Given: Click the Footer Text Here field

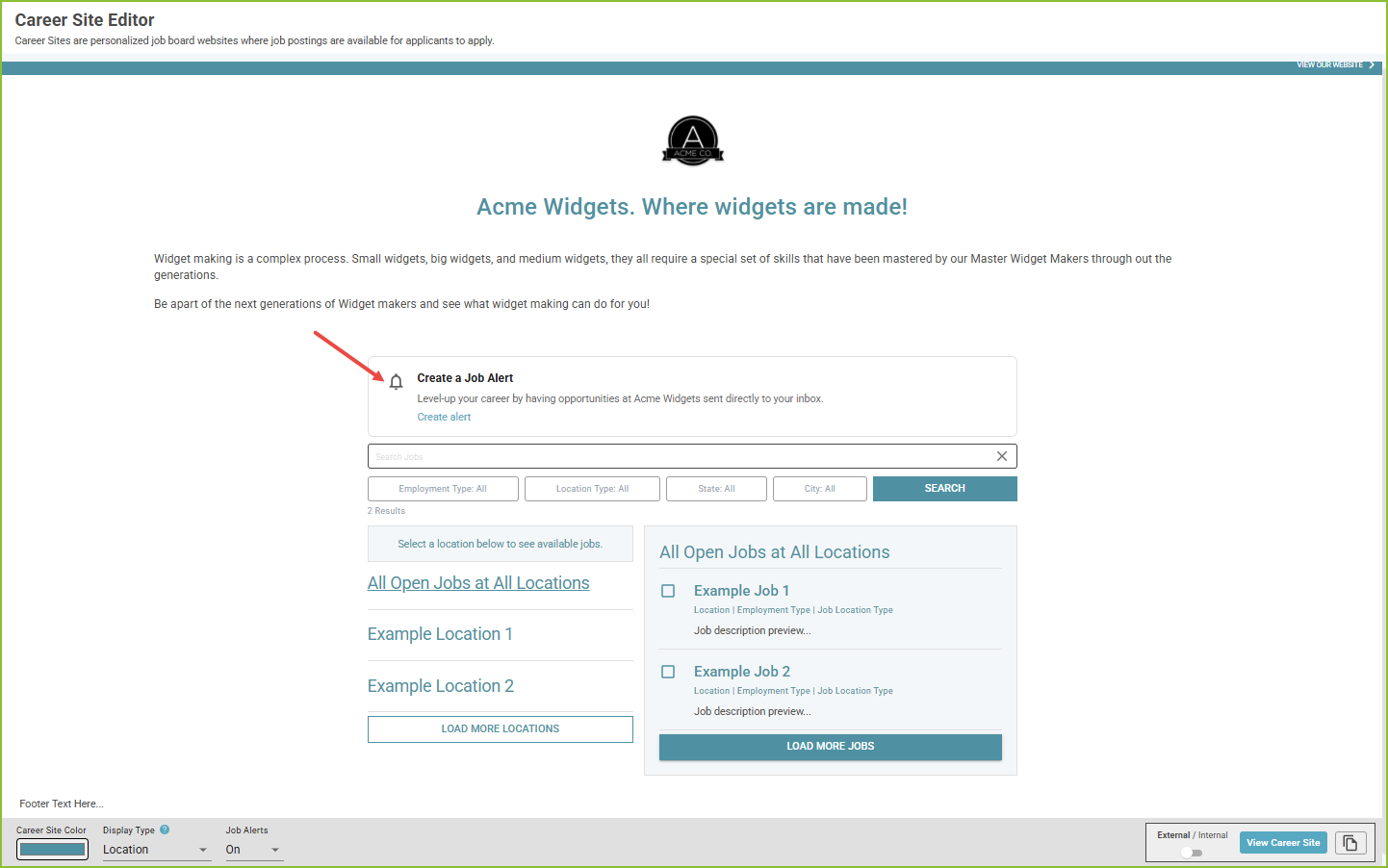Looking at the screenshot, I should (x=62, y=804).
